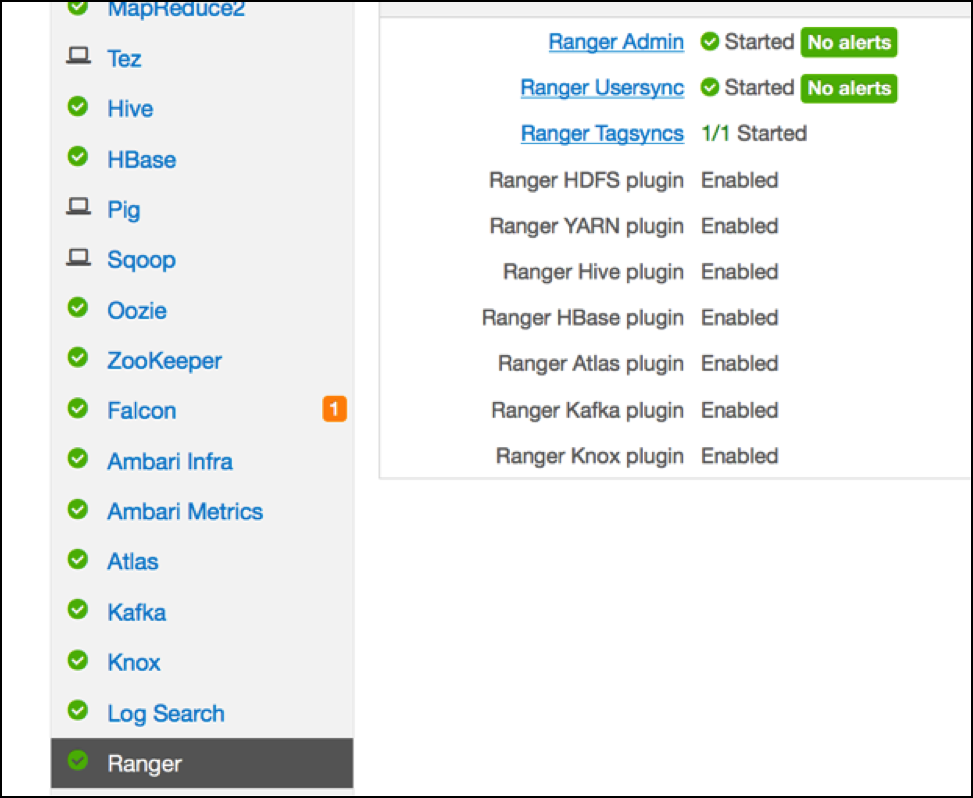
Task: Open the Ranger Tagsyncs link
Action: click(x=602, y=134)
